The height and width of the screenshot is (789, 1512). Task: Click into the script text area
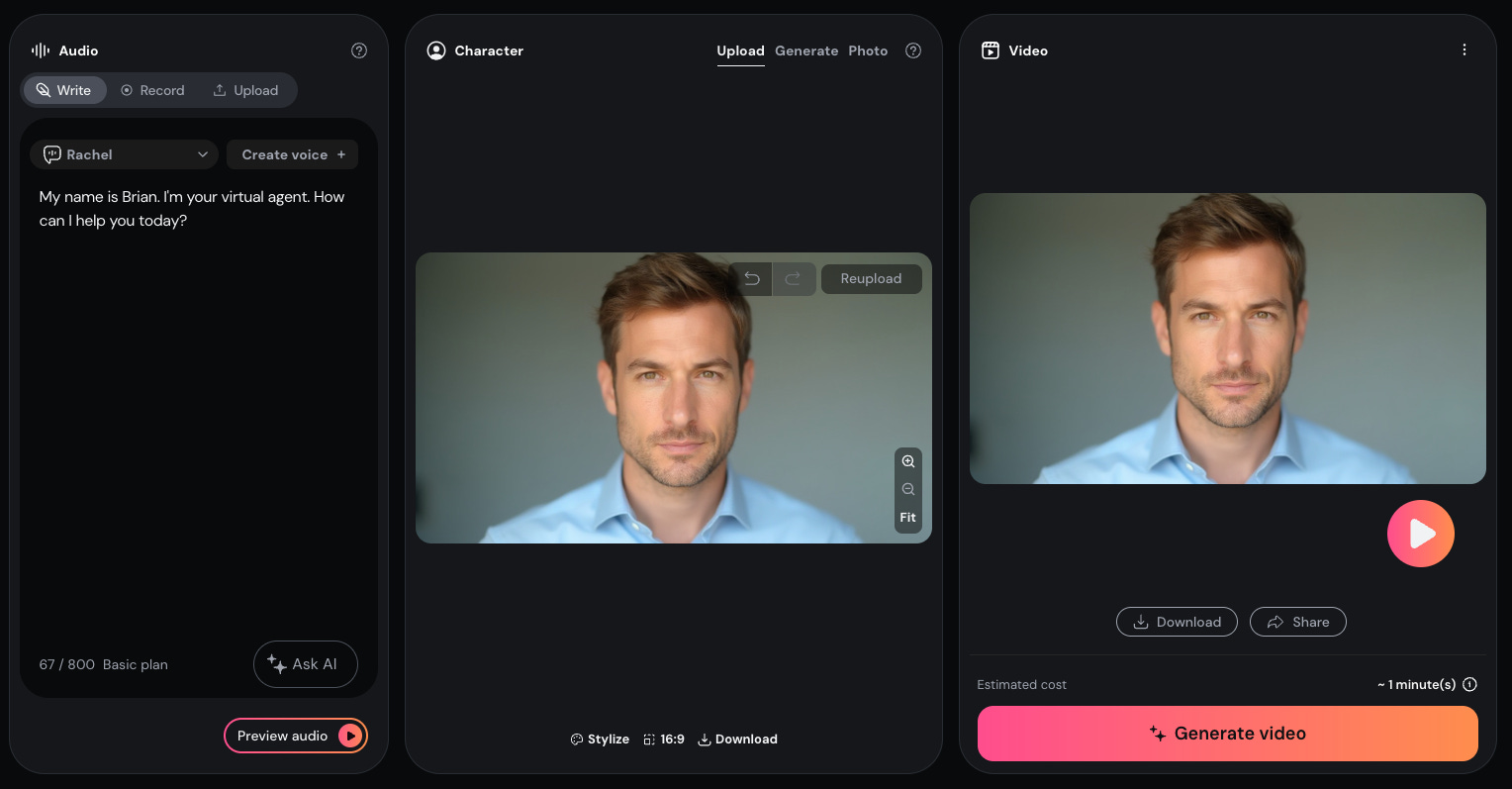[198, 406]
